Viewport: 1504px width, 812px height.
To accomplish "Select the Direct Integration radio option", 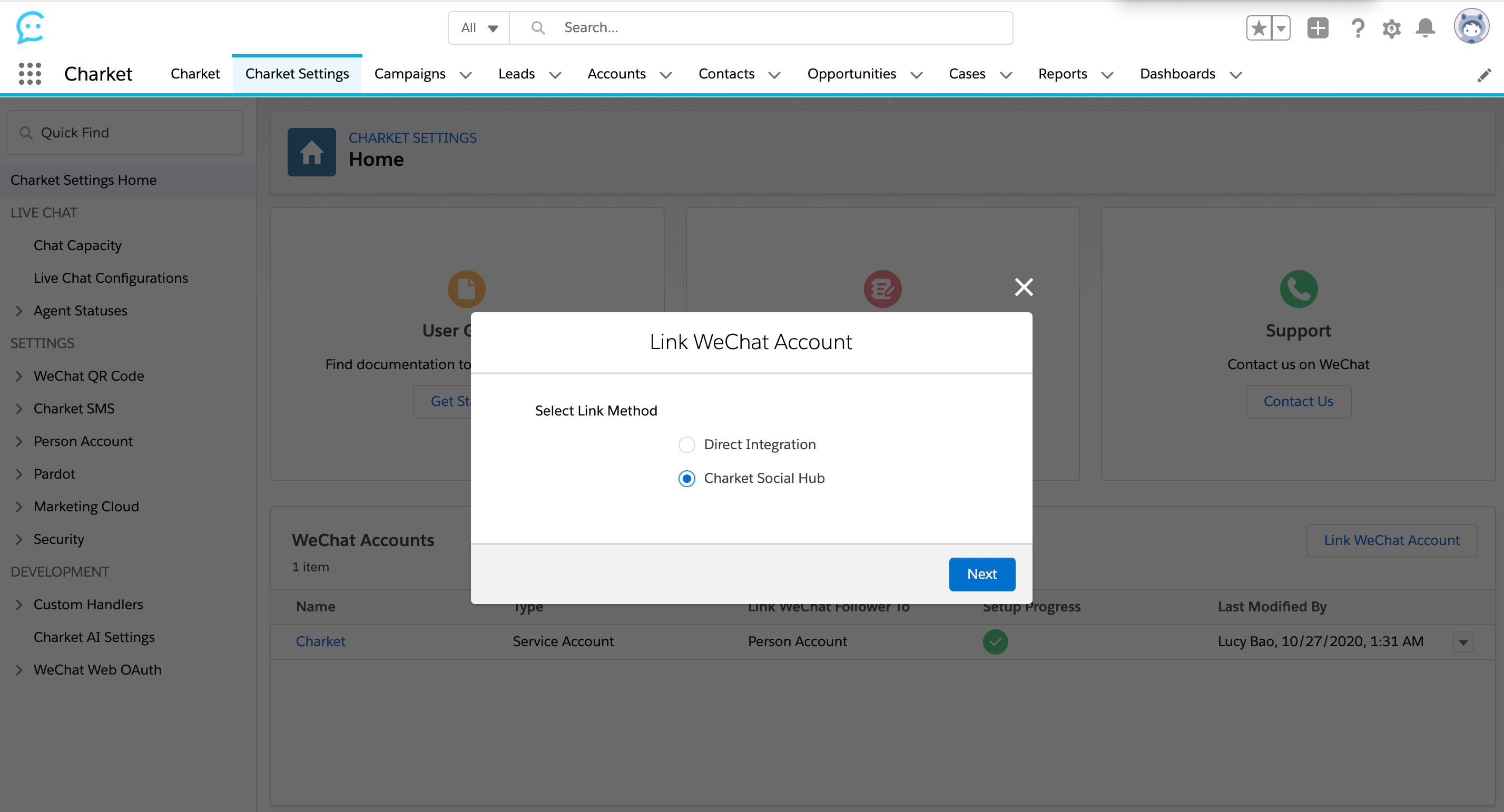I will pos(686,445).
